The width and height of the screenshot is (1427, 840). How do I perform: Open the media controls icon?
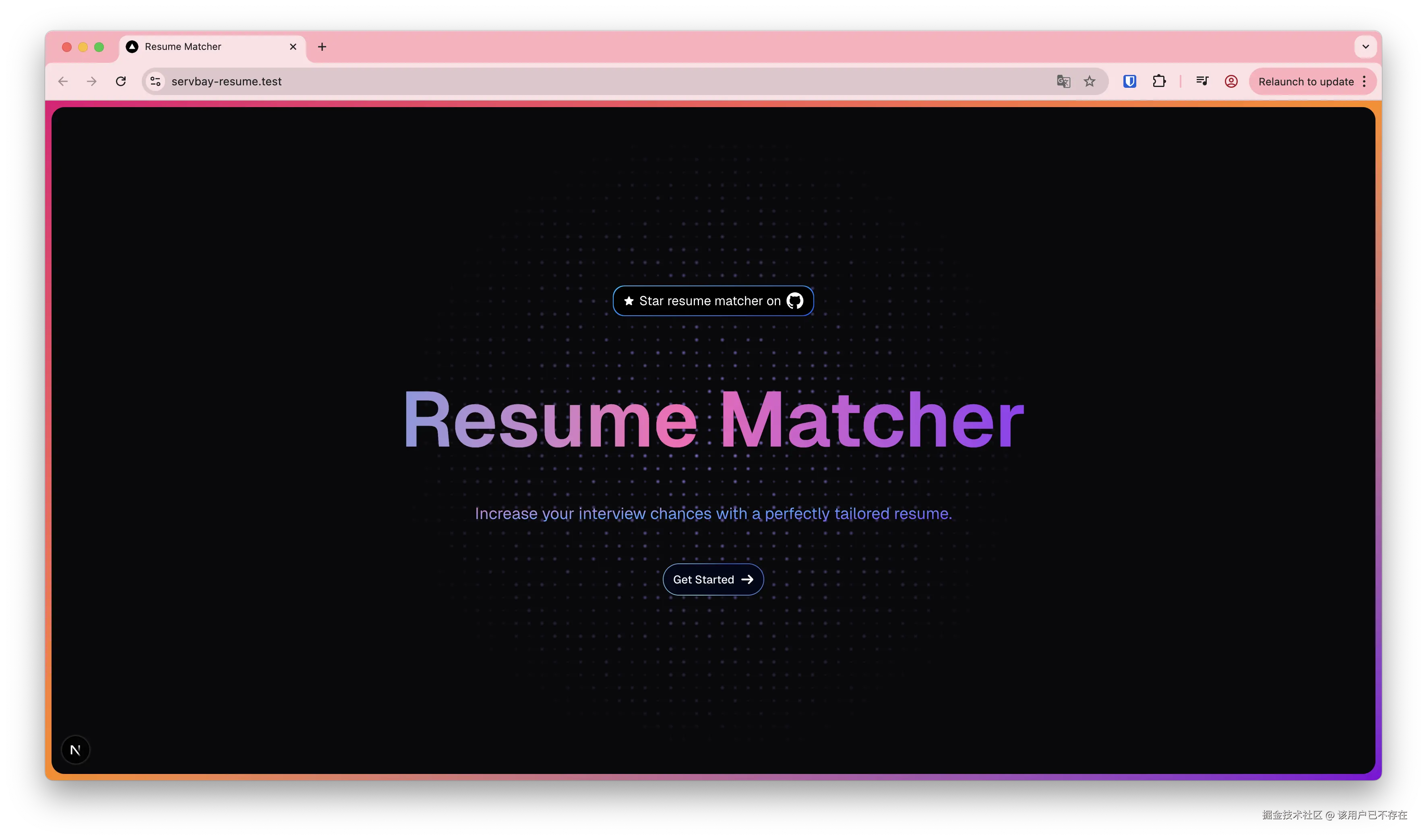1202,82
